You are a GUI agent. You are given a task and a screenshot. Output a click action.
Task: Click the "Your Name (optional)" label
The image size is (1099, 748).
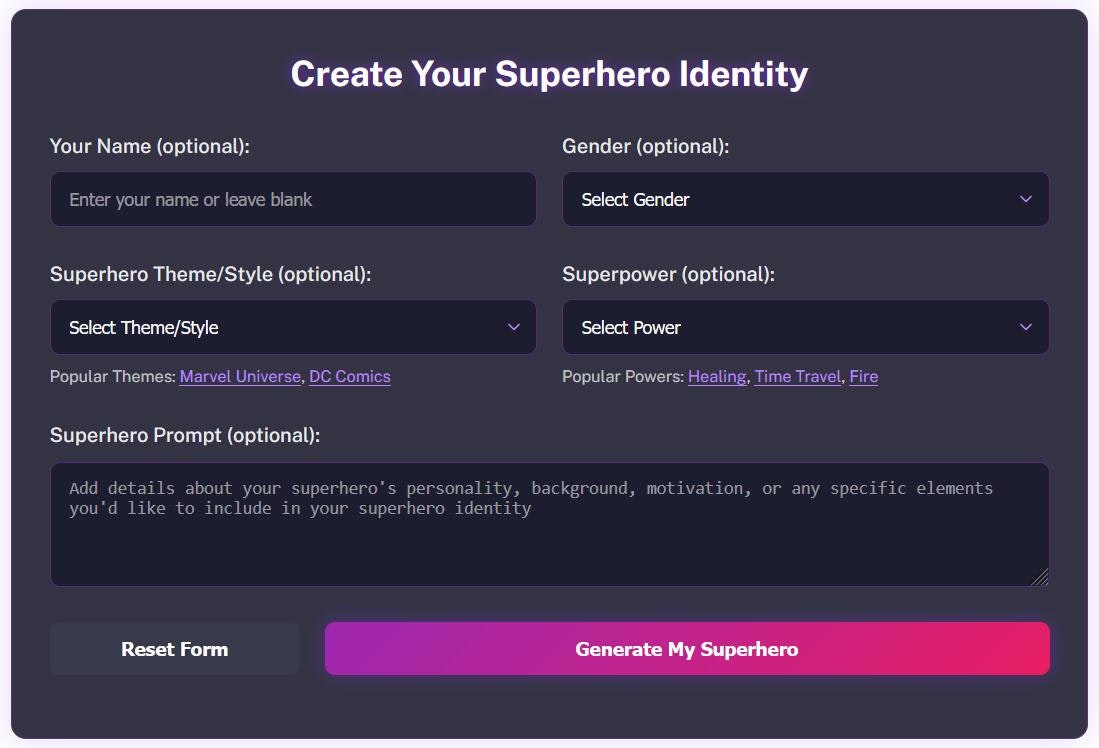[149, 146]
